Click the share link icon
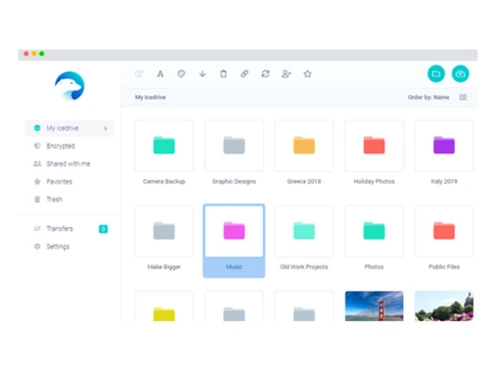The image size is (500, 375). (x=244, y=74)
